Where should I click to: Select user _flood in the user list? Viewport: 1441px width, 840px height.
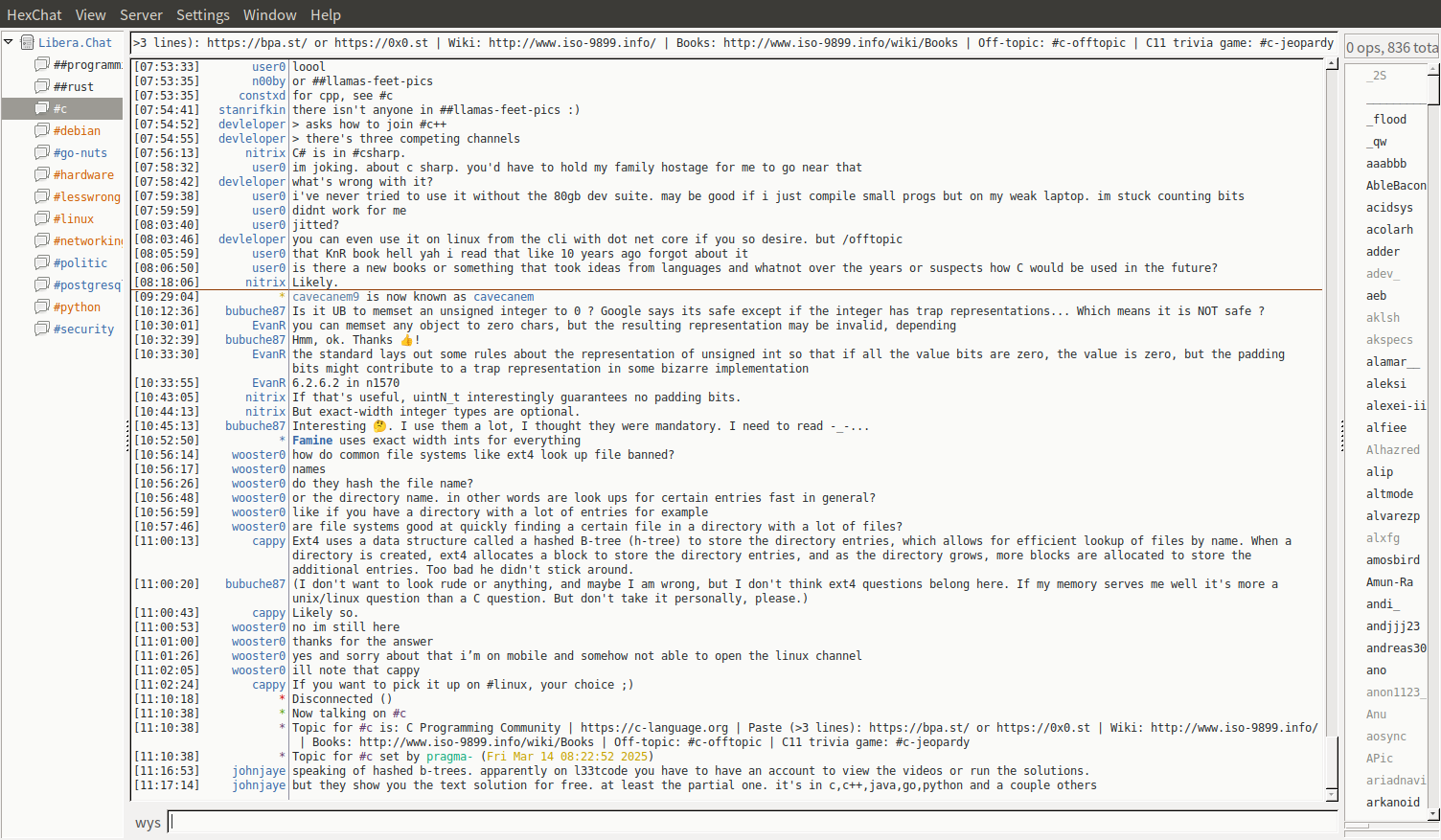click(1386, 120)
